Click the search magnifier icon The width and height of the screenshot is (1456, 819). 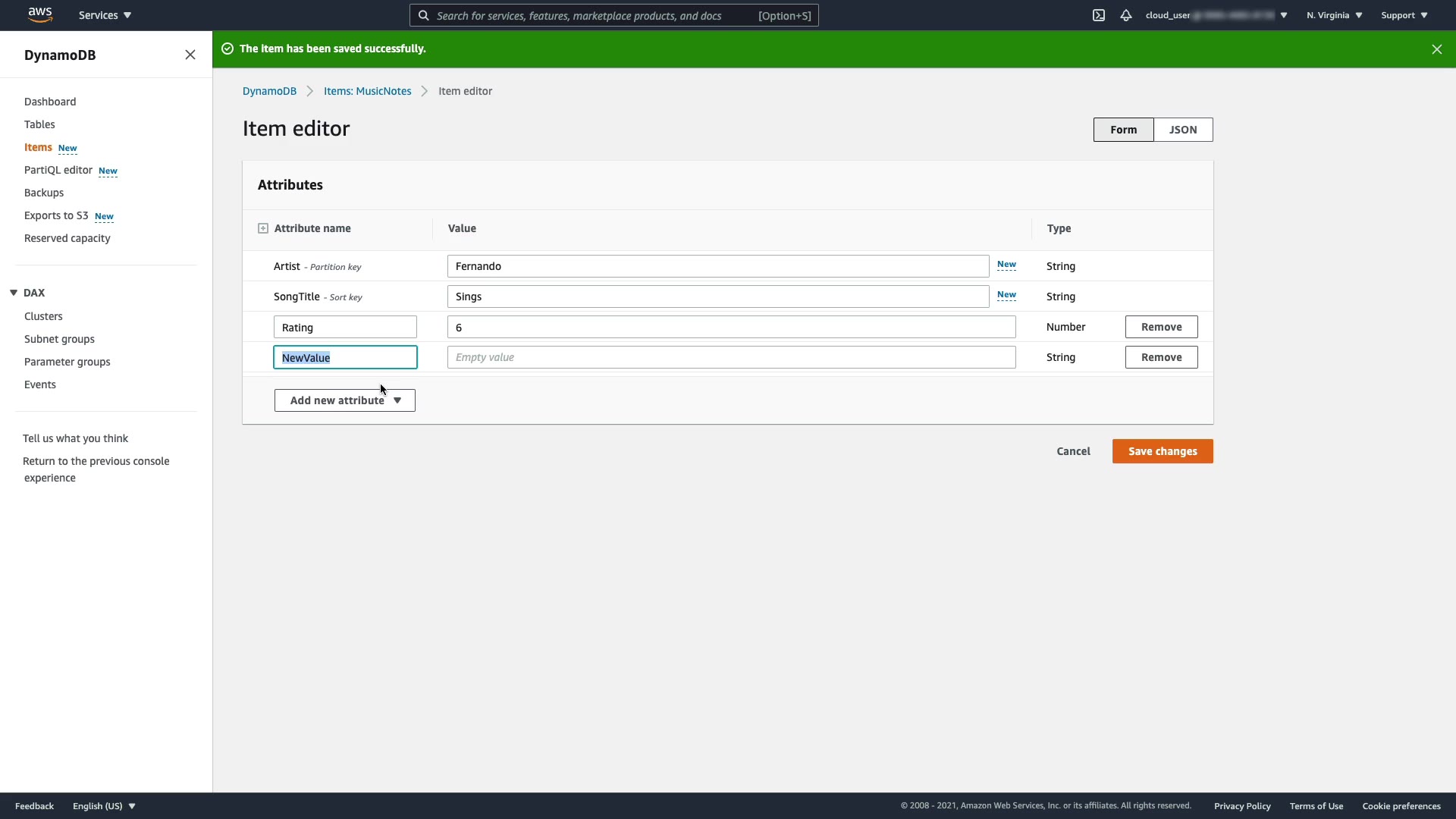[424, 15]
